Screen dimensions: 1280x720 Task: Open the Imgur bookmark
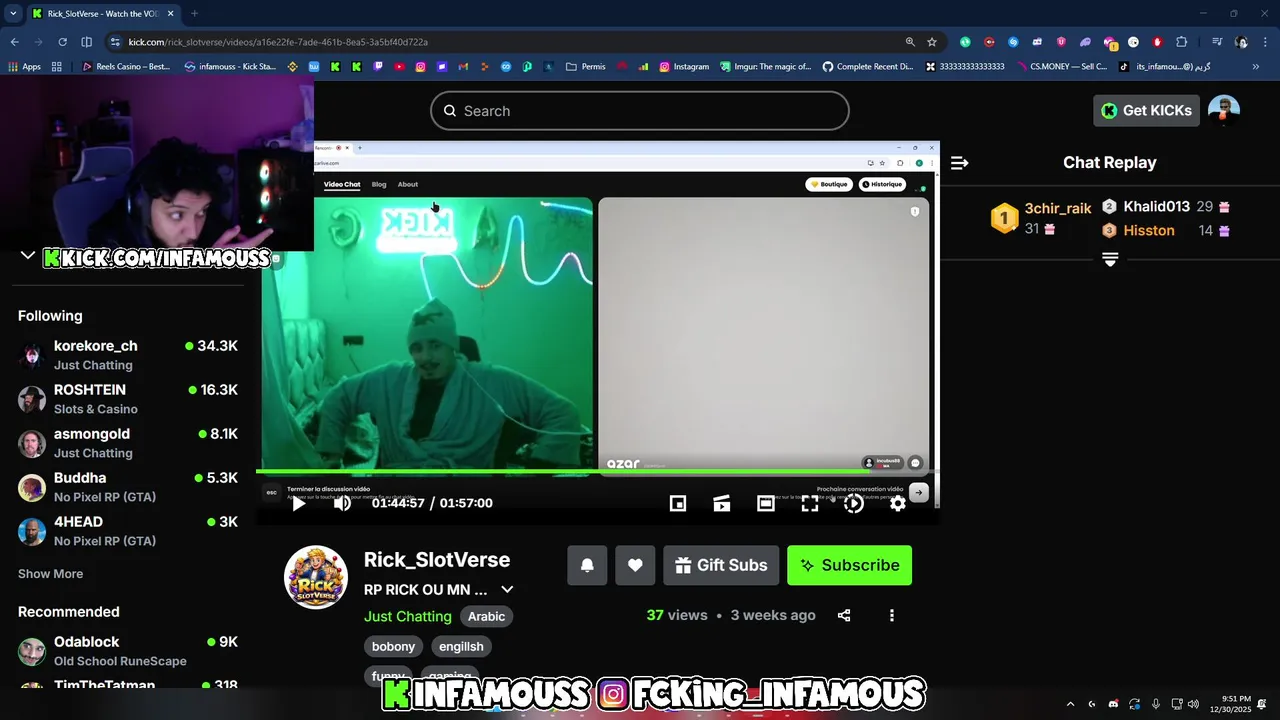tap(766, 67)
